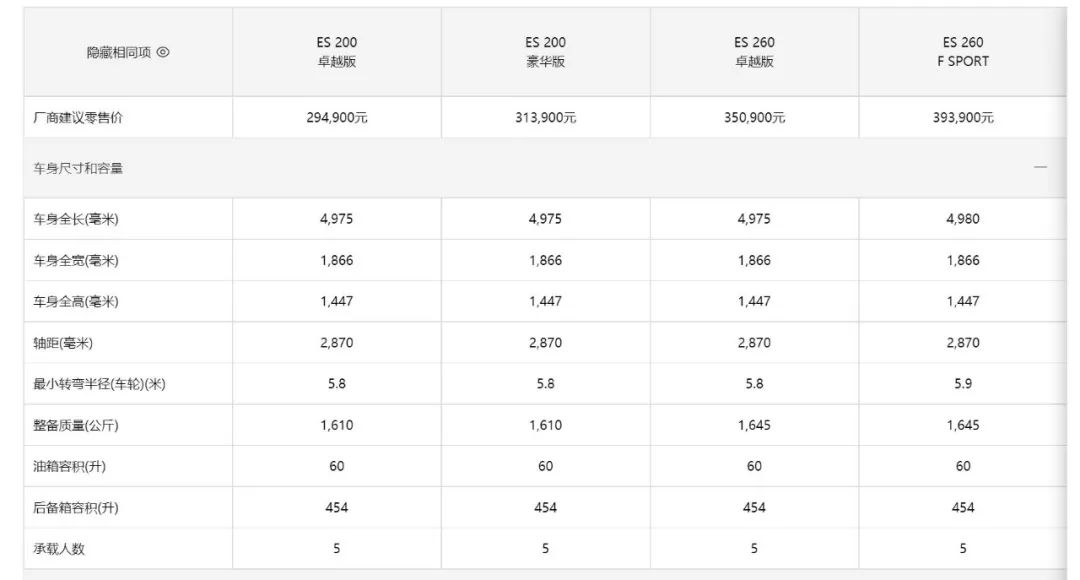Select the 整备质量(公斤) row label
Screen dimensions: 1080x580
pos(76,426)
